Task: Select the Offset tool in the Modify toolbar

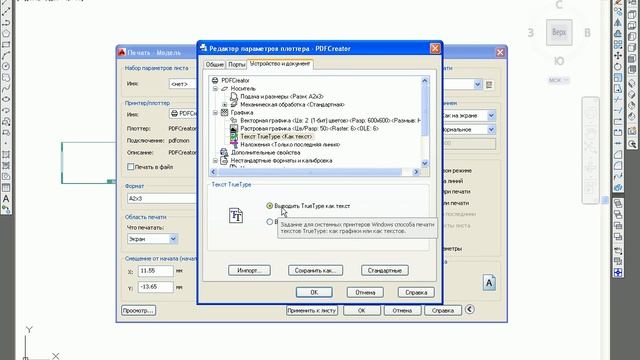Action: coord(618,34)
